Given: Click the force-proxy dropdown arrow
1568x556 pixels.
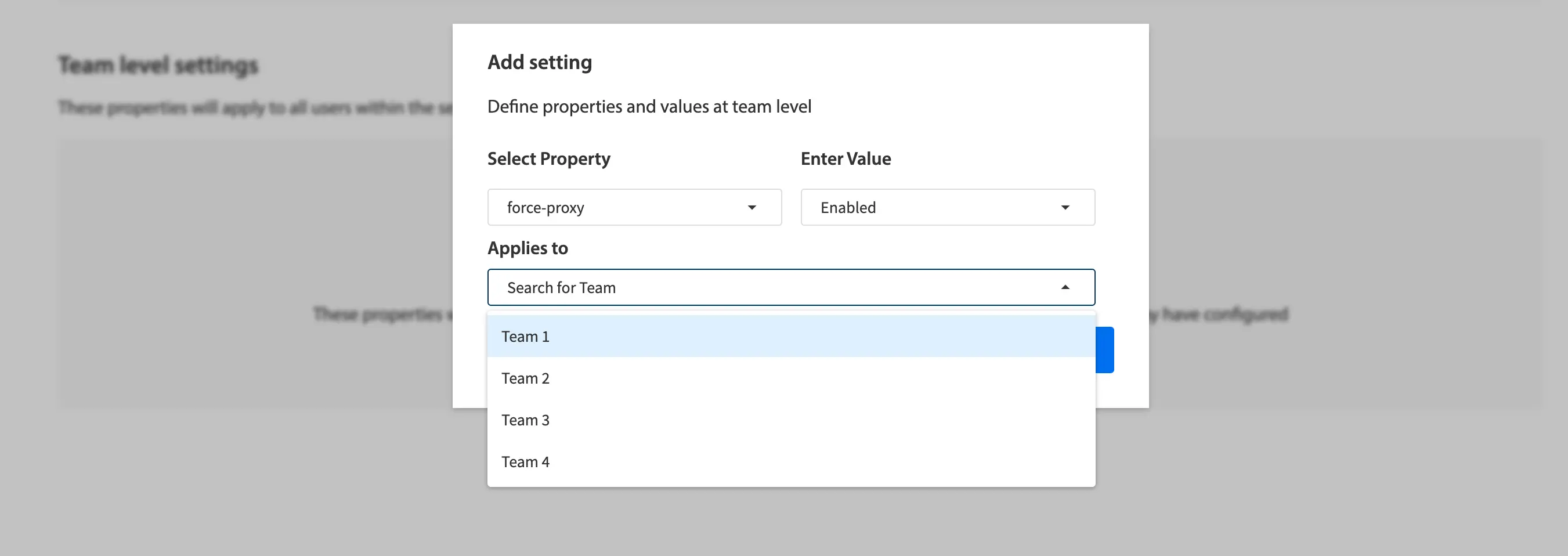Looking at the screenshot, I should pyautogui.click(x=752, y=208).
